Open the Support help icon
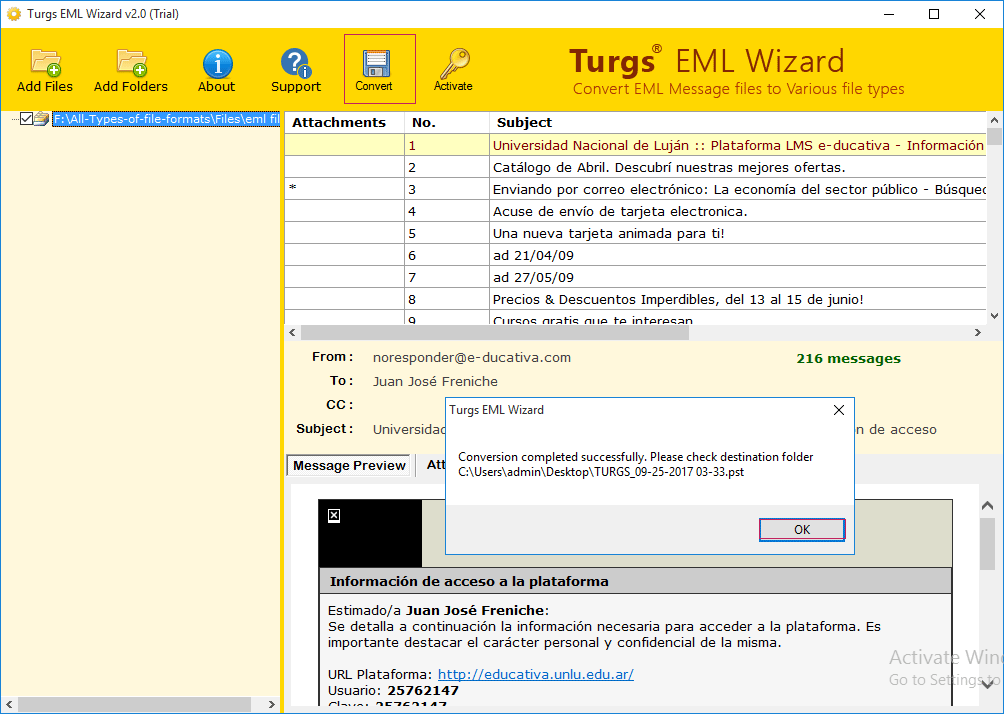Viewport: 1004px width, 714px height. 296,70
